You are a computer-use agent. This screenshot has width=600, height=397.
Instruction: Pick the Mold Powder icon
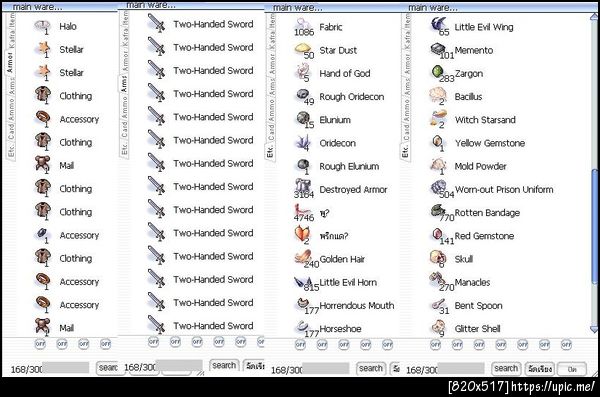(x=438, y=165)
